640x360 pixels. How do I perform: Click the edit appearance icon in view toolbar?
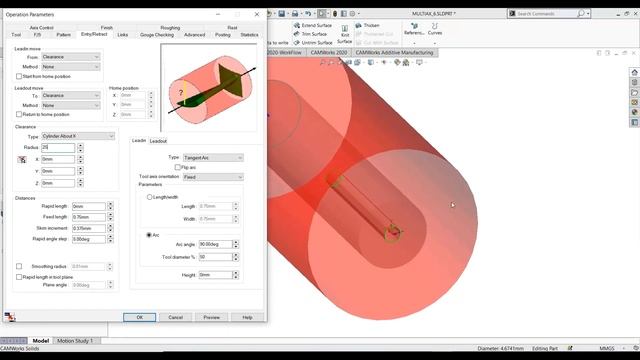[397, 62]
